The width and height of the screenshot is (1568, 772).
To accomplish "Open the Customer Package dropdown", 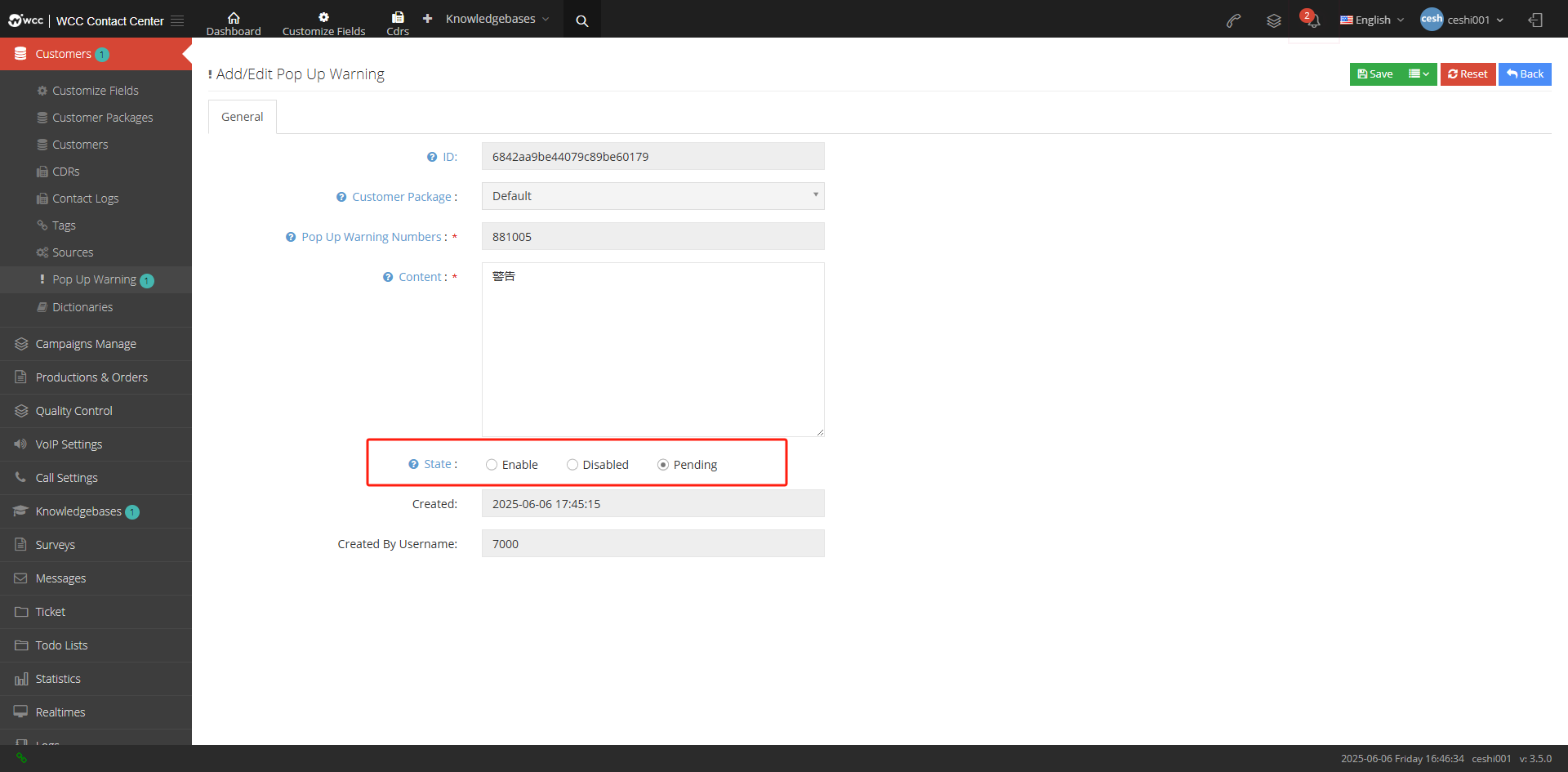I will tap(653, 196).
